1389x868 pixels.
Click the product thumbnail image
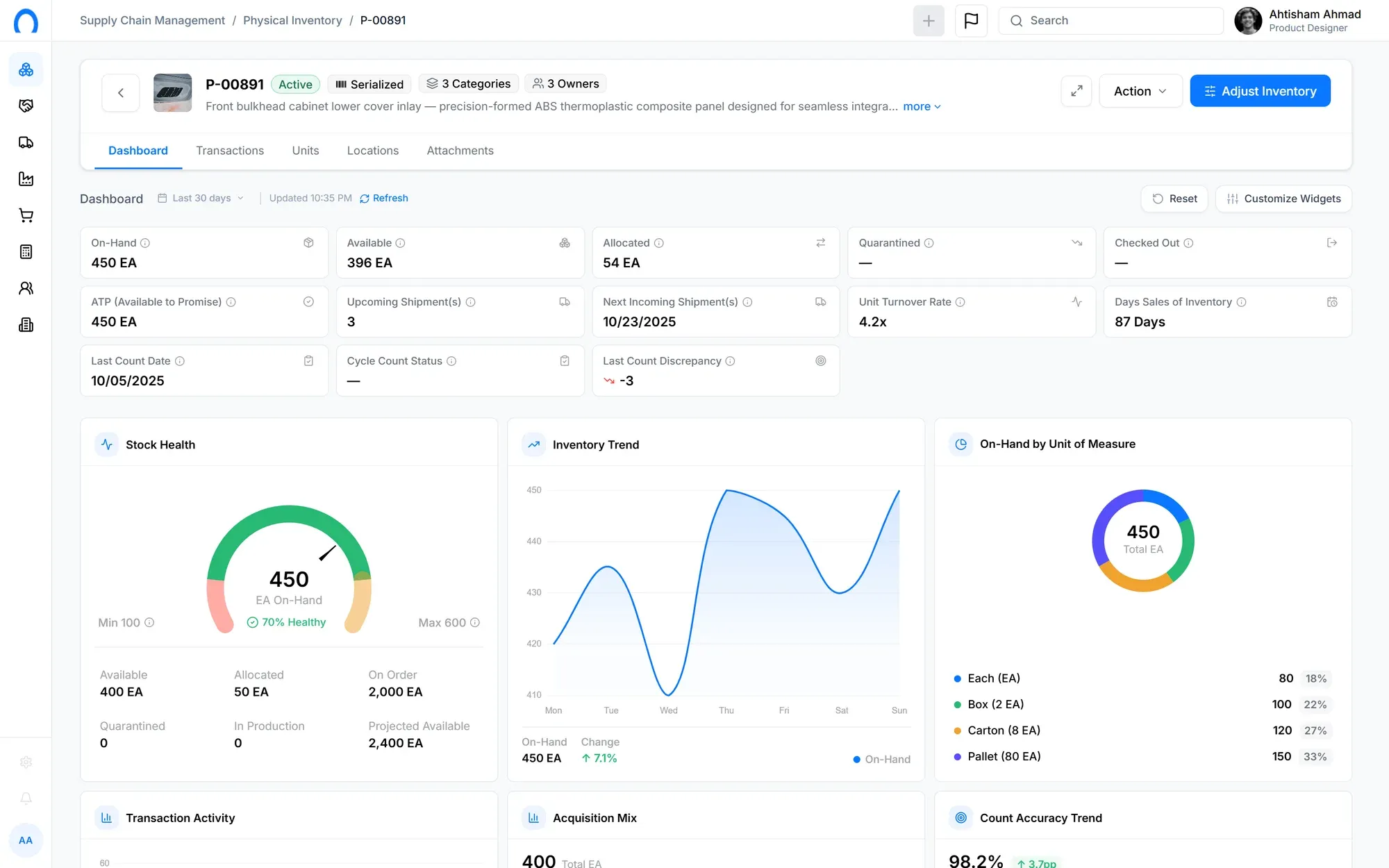[172, 92]
